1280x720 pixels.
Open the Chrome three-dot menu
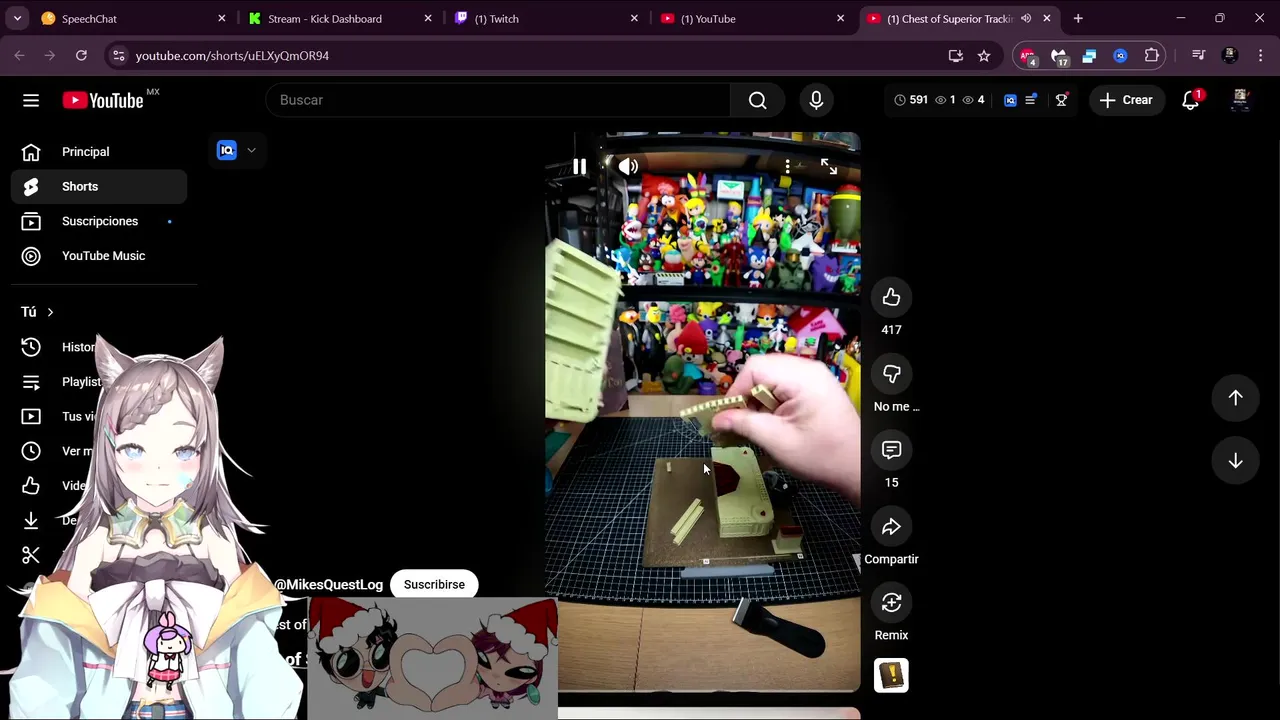(1260, 56)
